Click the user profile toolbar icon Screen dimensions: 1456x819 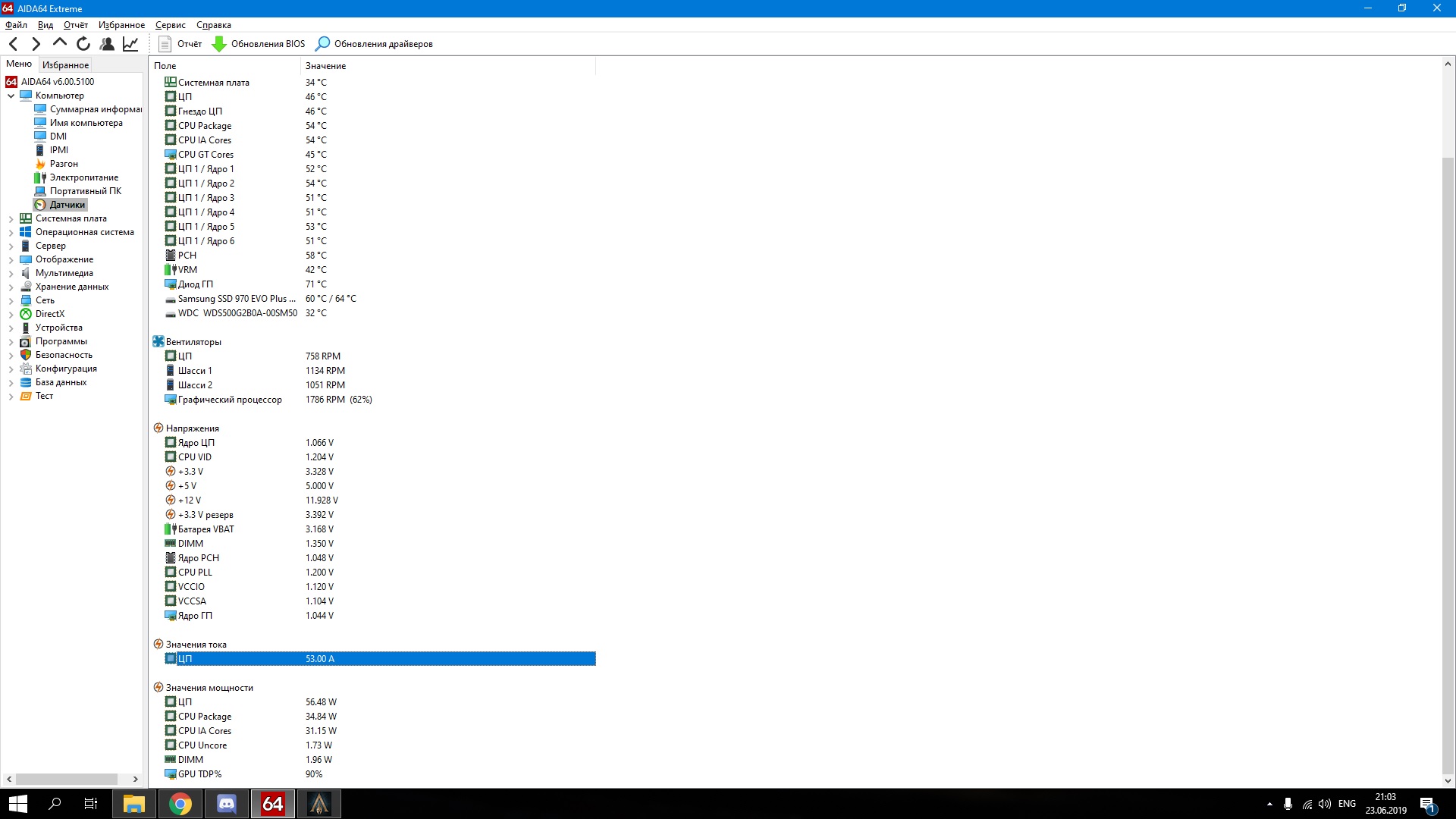pyautogui.click(x=107, y=44)
